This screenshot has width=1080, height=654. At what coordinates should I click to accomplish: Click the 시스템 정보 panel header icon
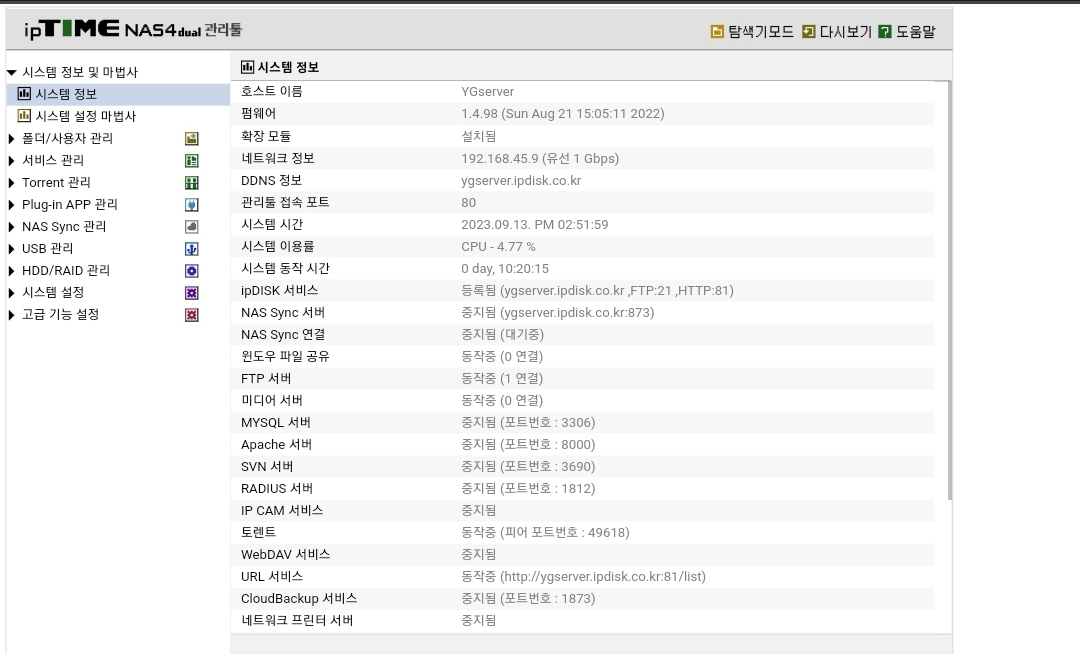click(x=247, y=67)
